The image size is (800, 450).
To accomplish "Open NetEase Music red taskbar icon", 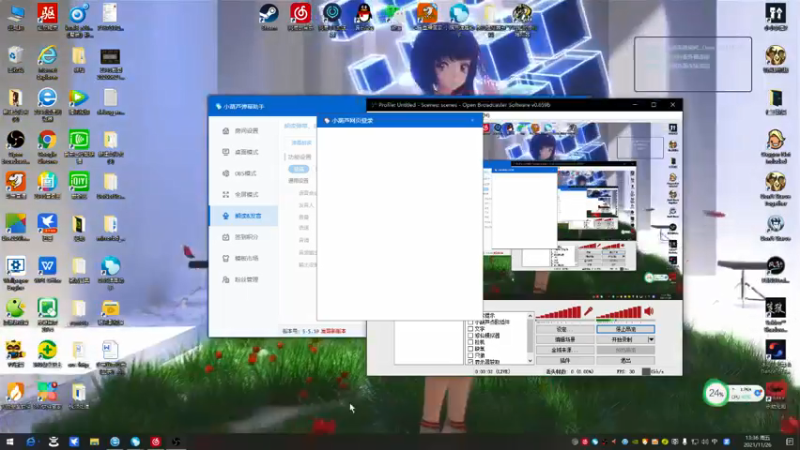I will tap(156, 441).
